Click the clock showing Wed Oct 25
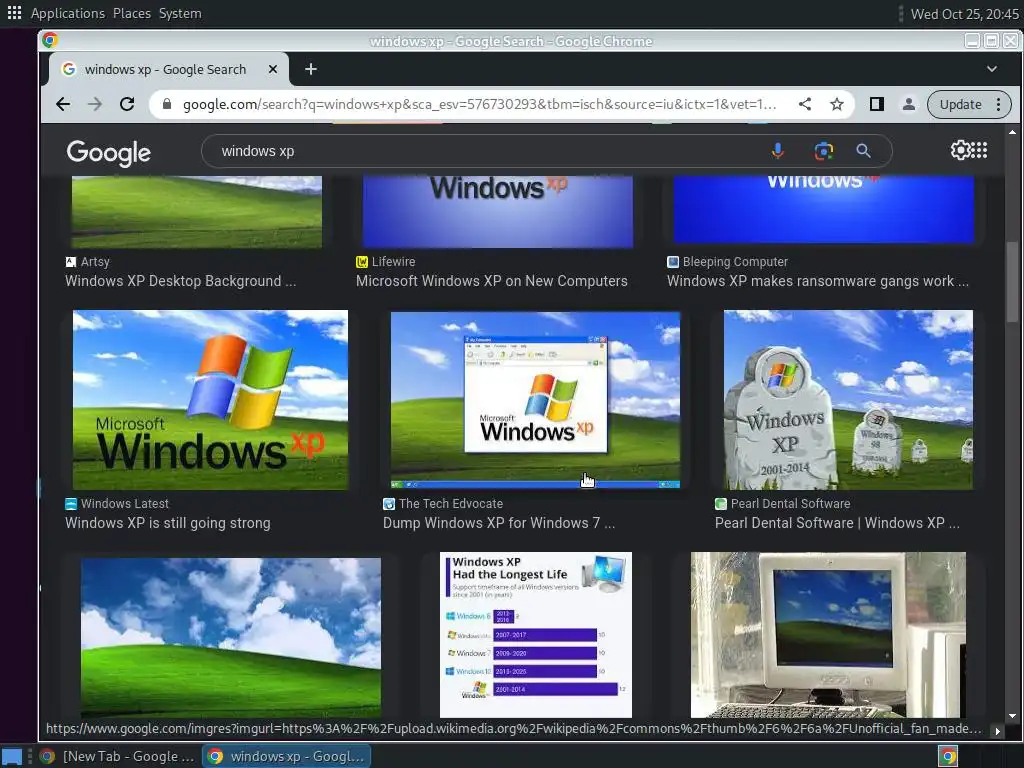Viewport: 1024px width, 768px height. click(965, 14)
